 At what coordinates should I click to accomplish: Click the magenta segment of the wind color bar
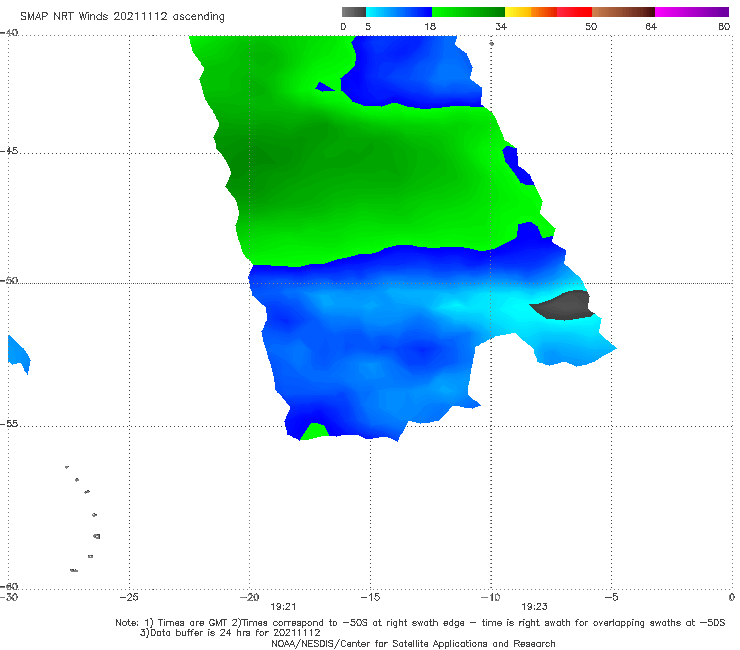(x=691, y=12)
